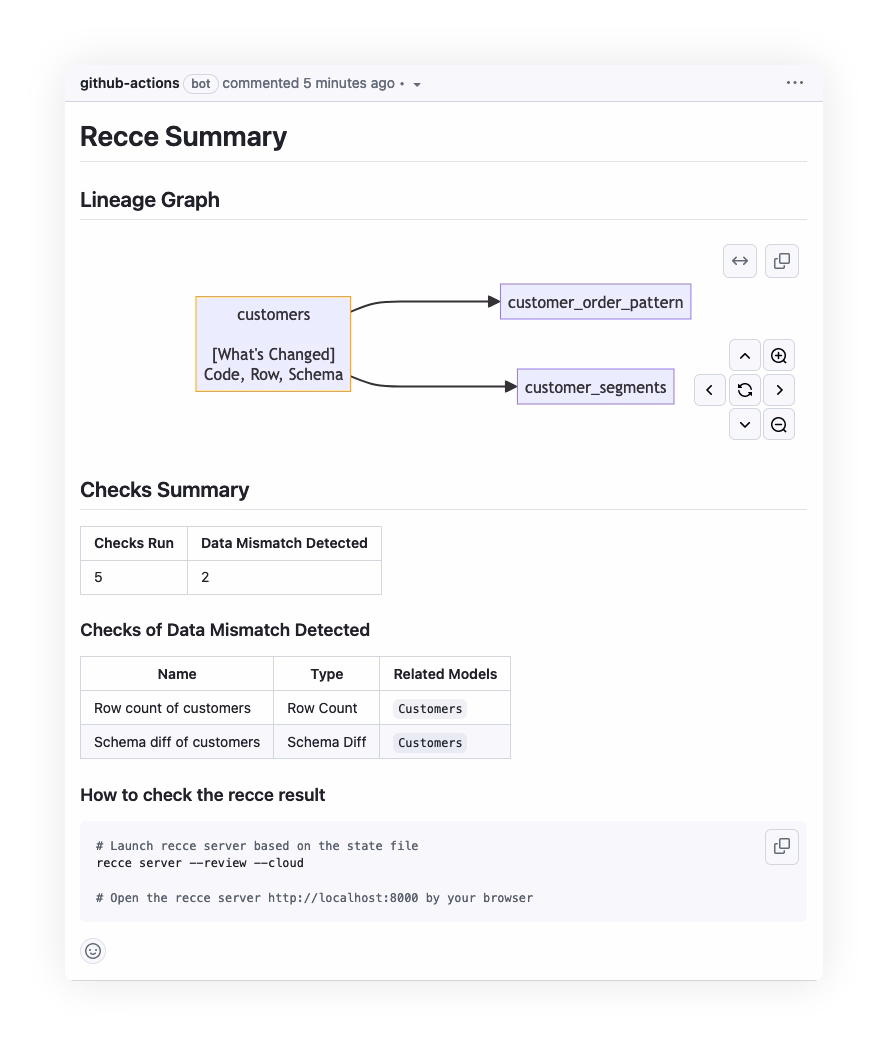
Task: Click the 'Lineage Graph' heading
Action: (x=150, y=199)
